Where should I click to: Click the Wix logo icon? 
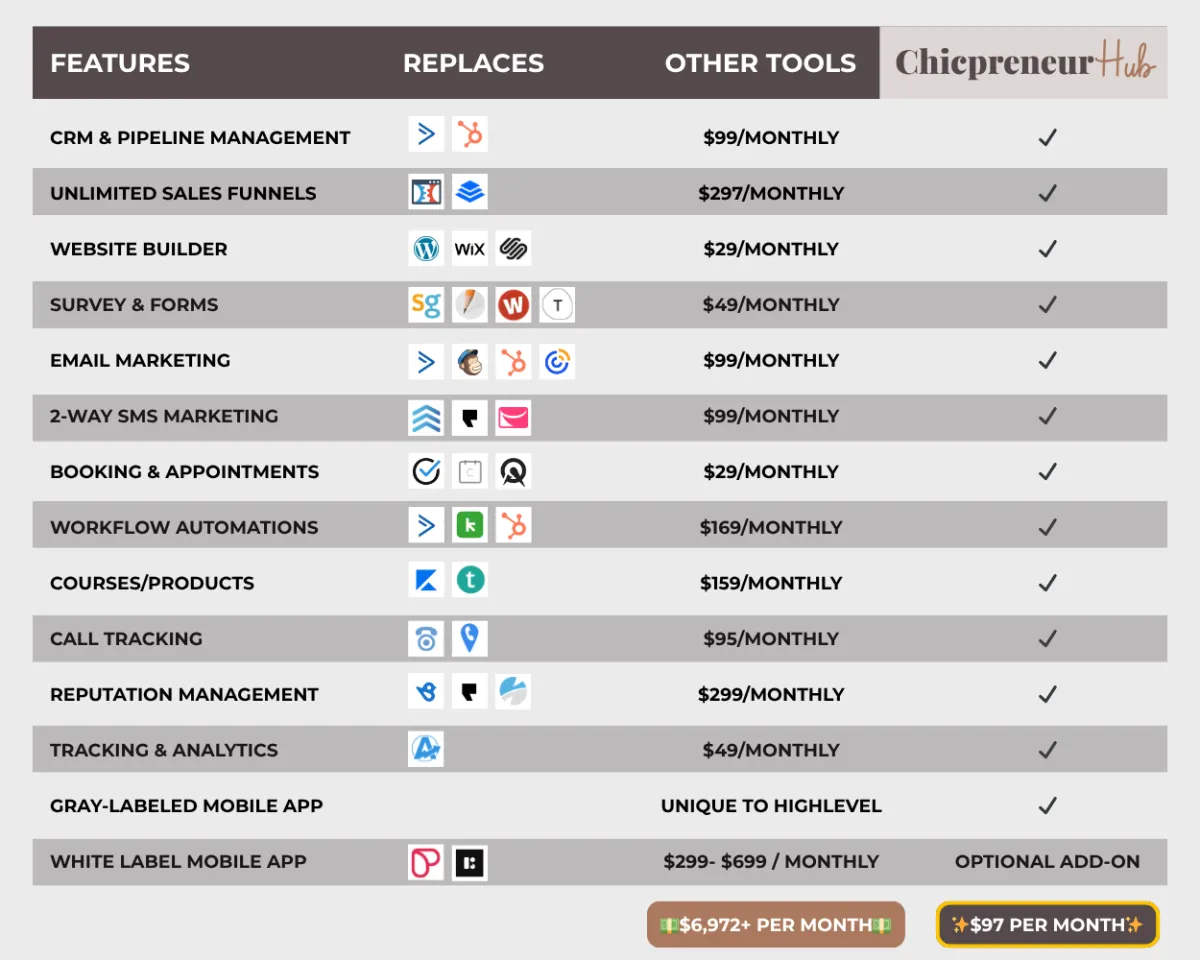[470, 249]
